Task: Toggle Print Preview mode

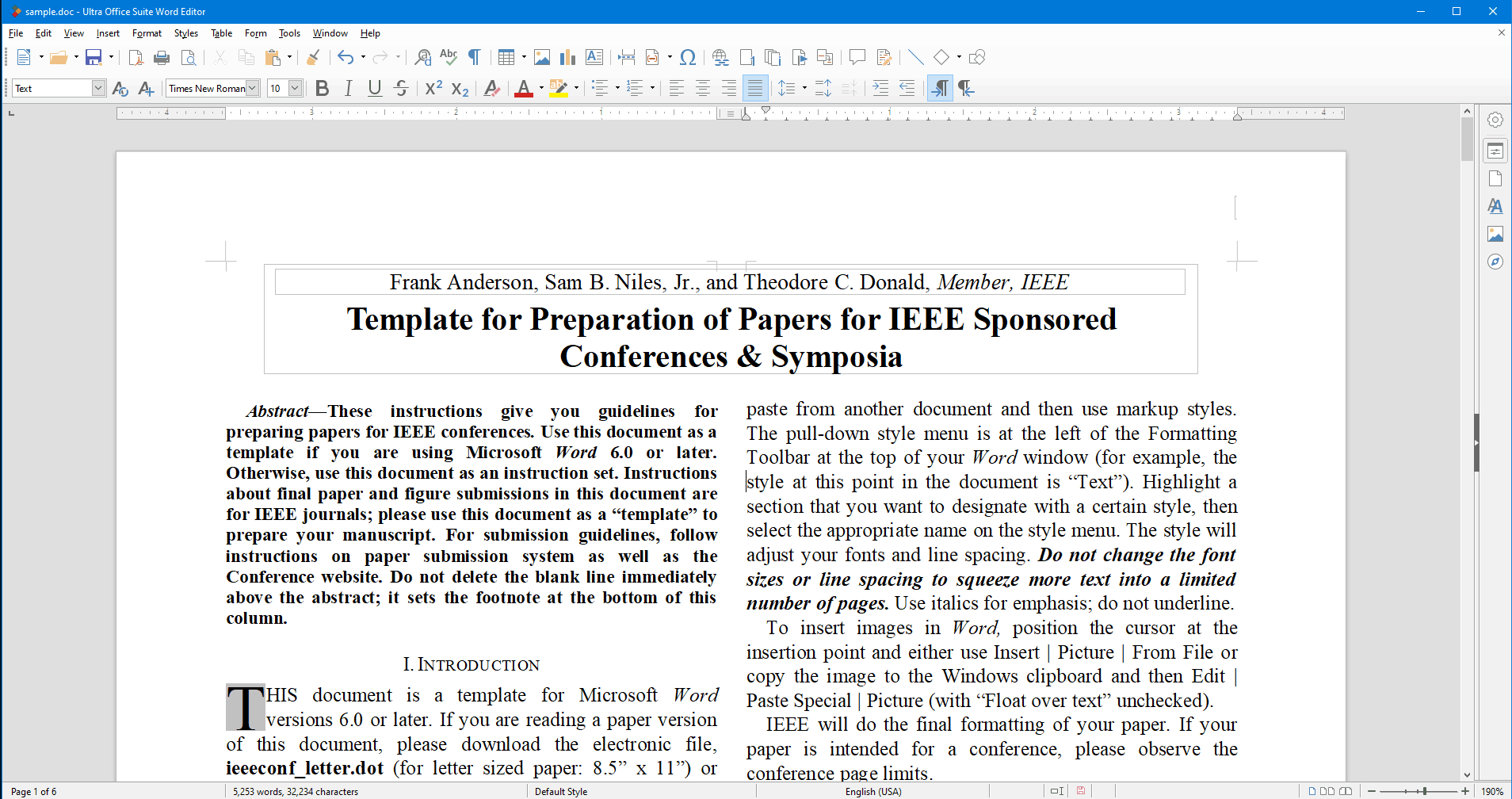Action: pyautogui.click(x=189, y=57)
